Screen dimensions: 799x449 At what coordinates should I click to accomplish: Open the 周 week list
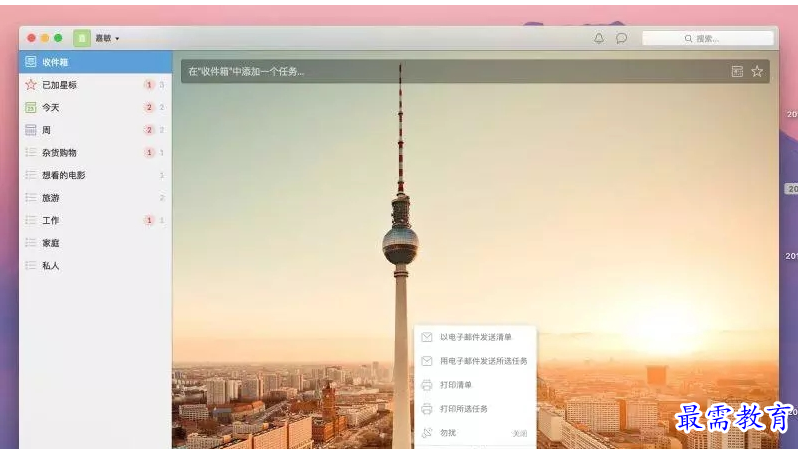click(x=95, y=130)
